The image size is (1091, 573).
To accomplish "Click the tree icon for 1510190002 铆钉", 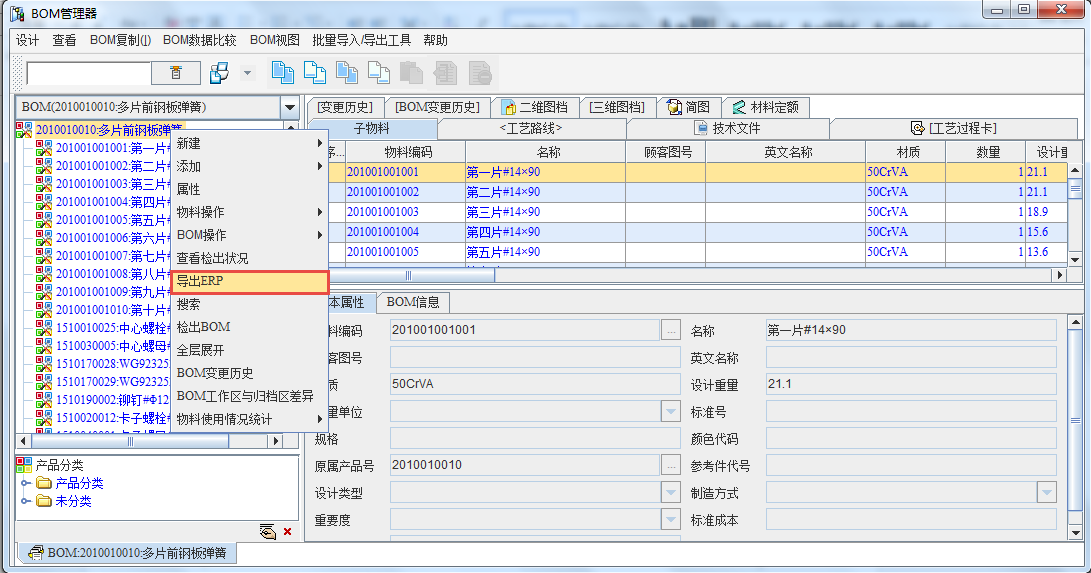I will tap(44, 400).
